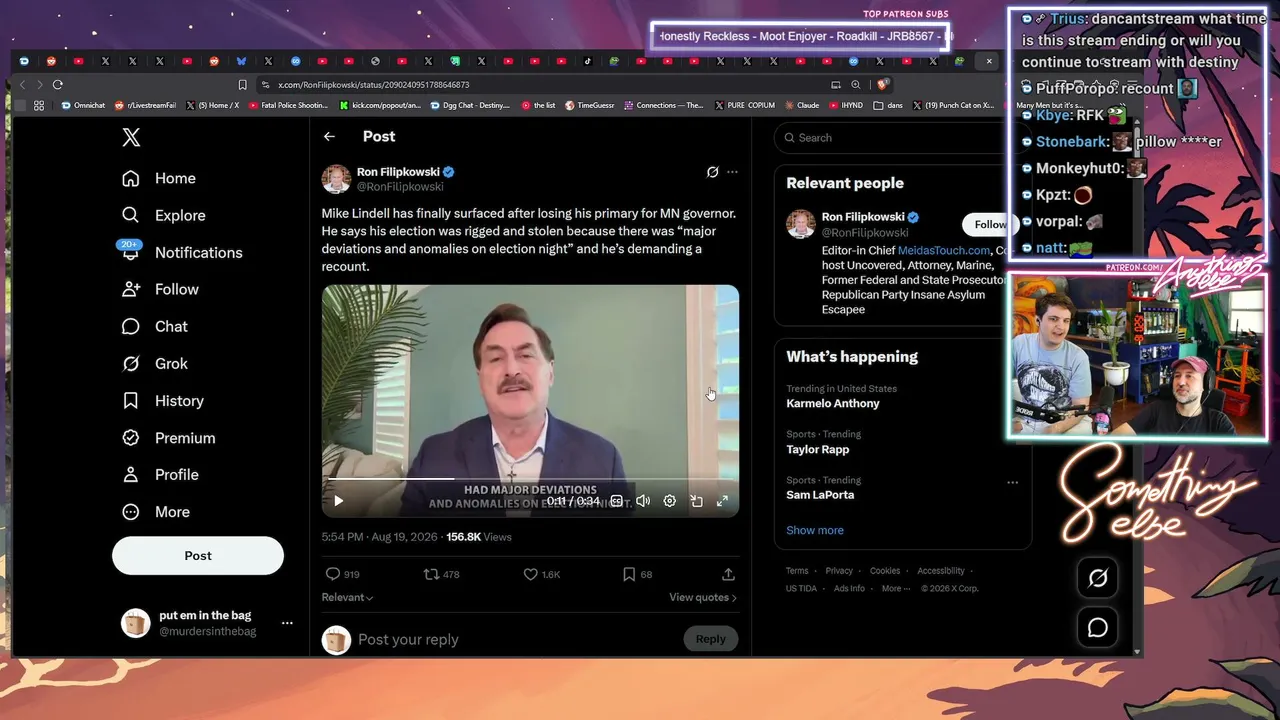Enter fullscreen for the video
The image size is (1280, 720).
(722, 501)
